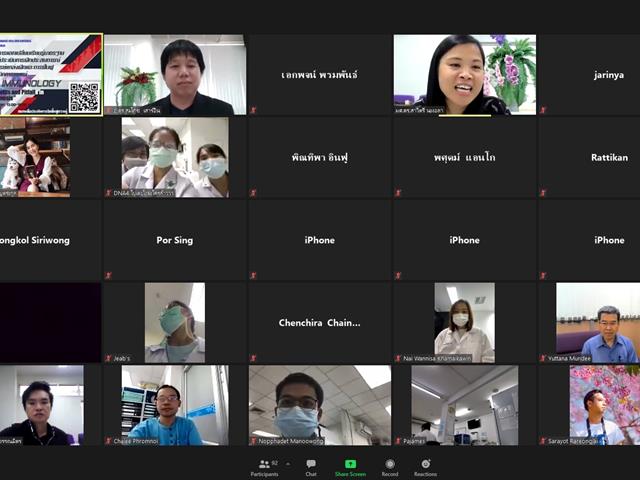Click muted mic icon beside Jeab's name
Image resolution: width=640 pixels, height=480 pixels.
pyautogui.click(x=109, y=358)
